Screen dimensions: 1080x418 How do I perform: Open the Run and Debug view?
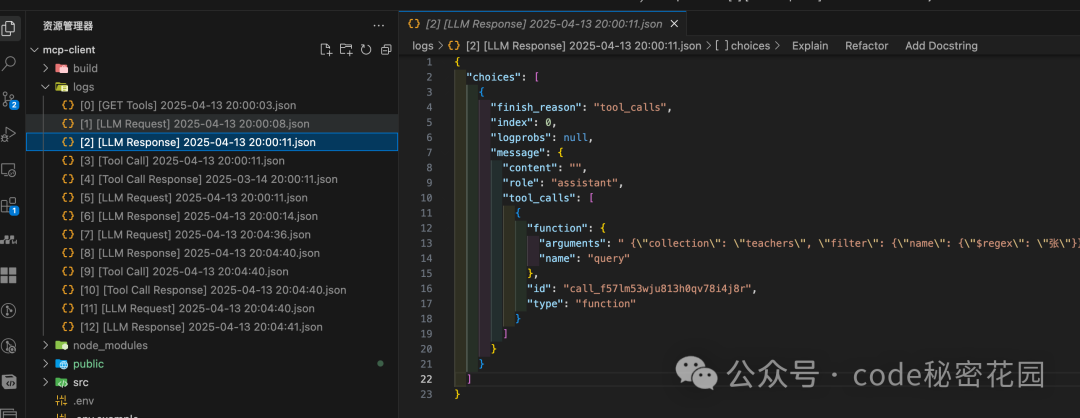click(x=9, y=134)
